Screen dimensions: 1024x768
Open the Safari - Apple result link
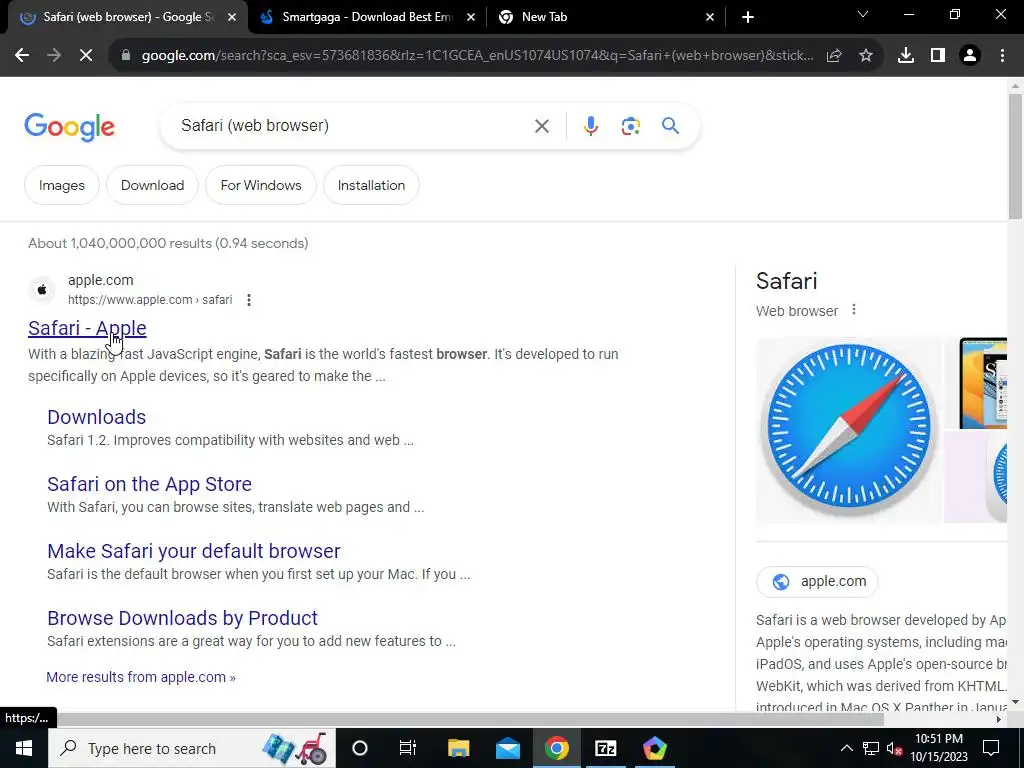tap(87, 328)
